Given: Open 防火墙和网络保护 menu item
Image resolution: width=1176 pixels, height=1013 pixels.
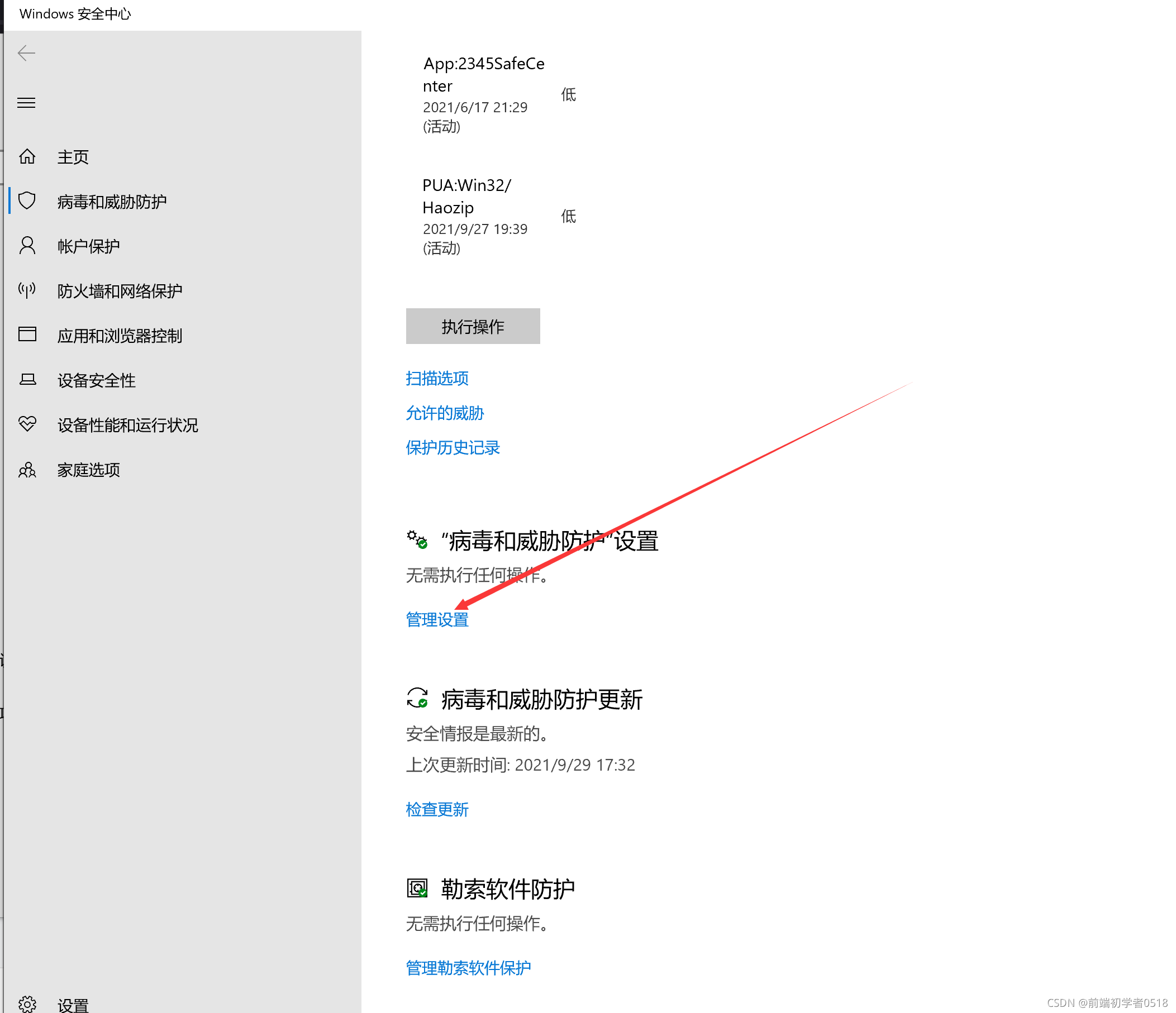Looking at the screenshot, I should [x=119, y=291].
